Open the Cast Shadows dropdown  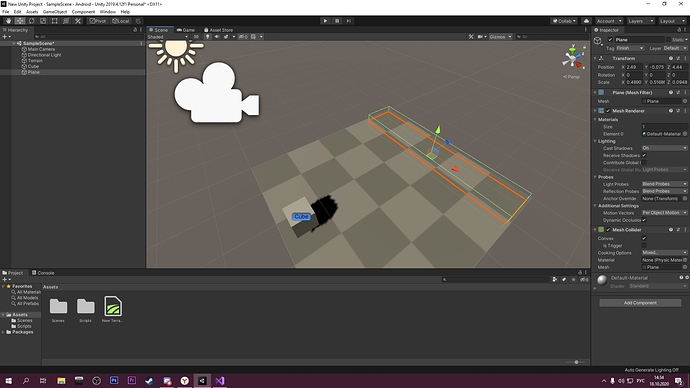[x=664, y=148]
